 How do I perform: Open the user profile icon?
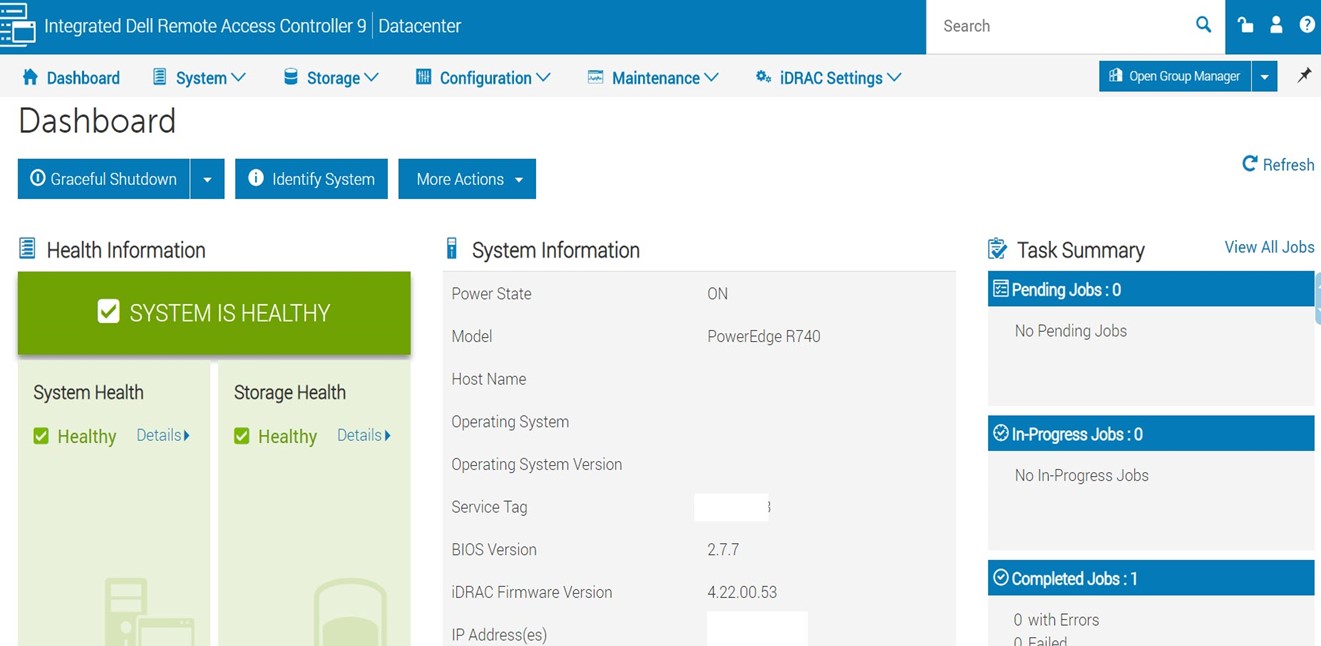(x=1276, y=25)
